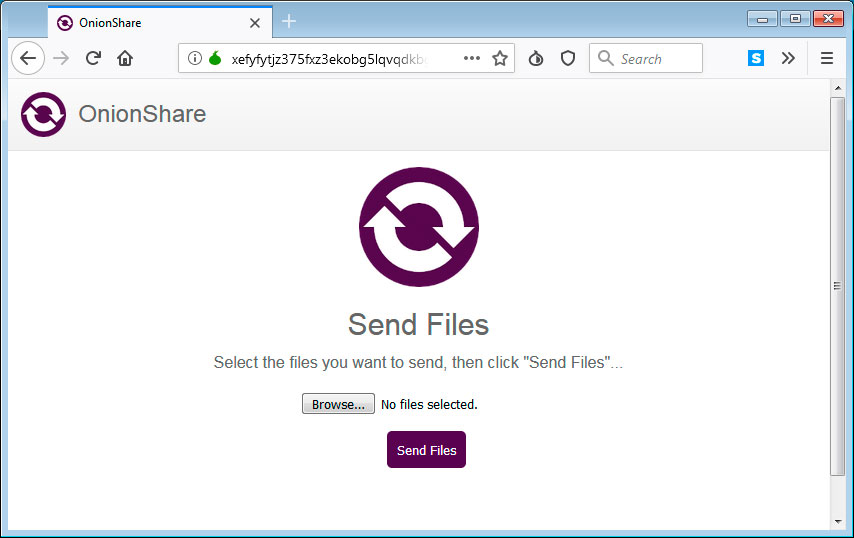Click the security level shield icon
The height and width of the screenshot is (538, 854).
point(568,58)
